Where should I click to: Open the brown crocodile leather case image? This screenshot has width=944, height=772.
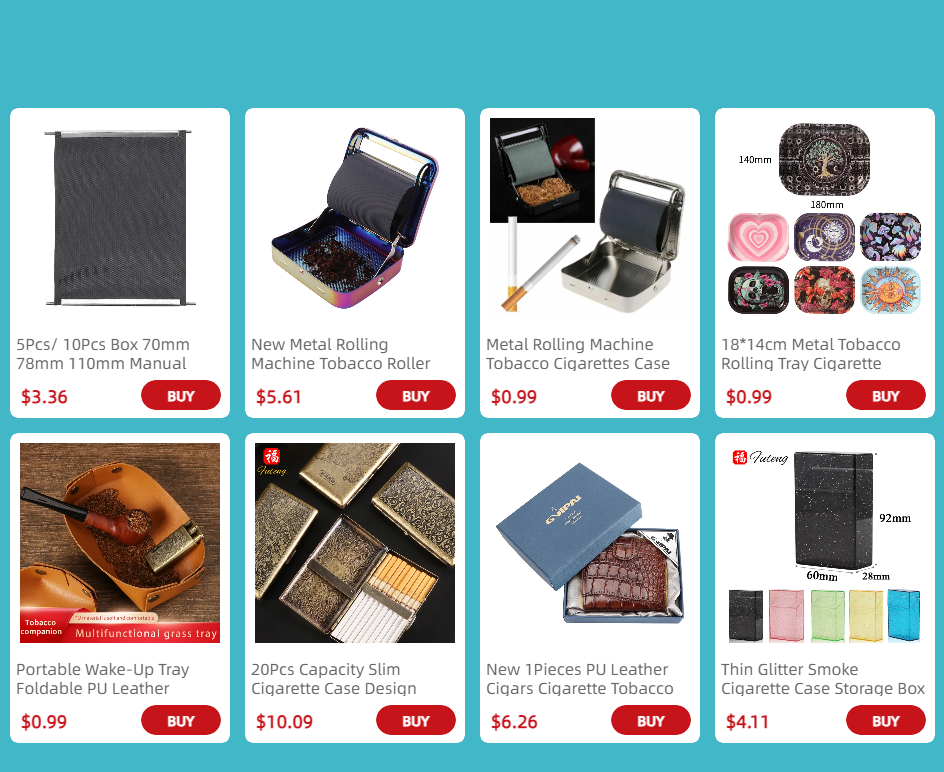[590, 543]
